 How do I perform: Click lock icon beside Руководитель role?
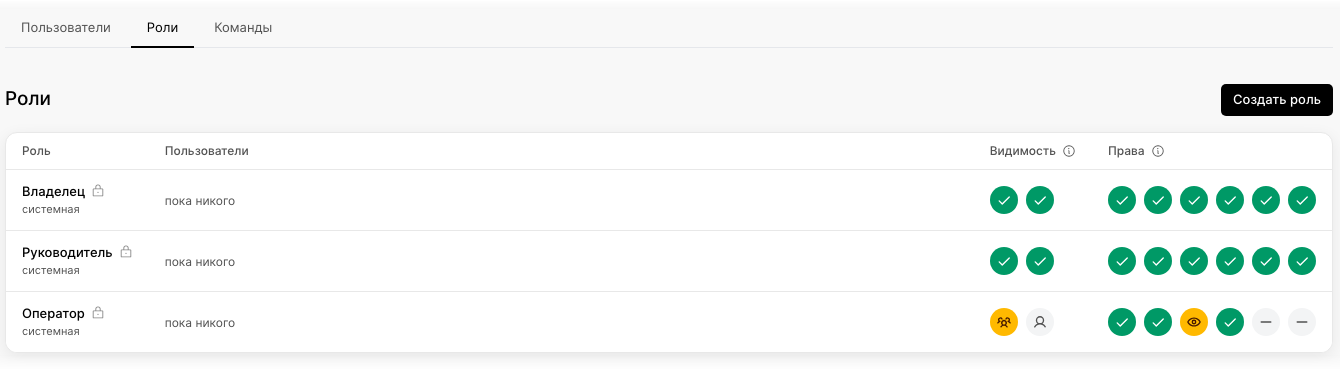pyautogui.click(x=126, y=252)
